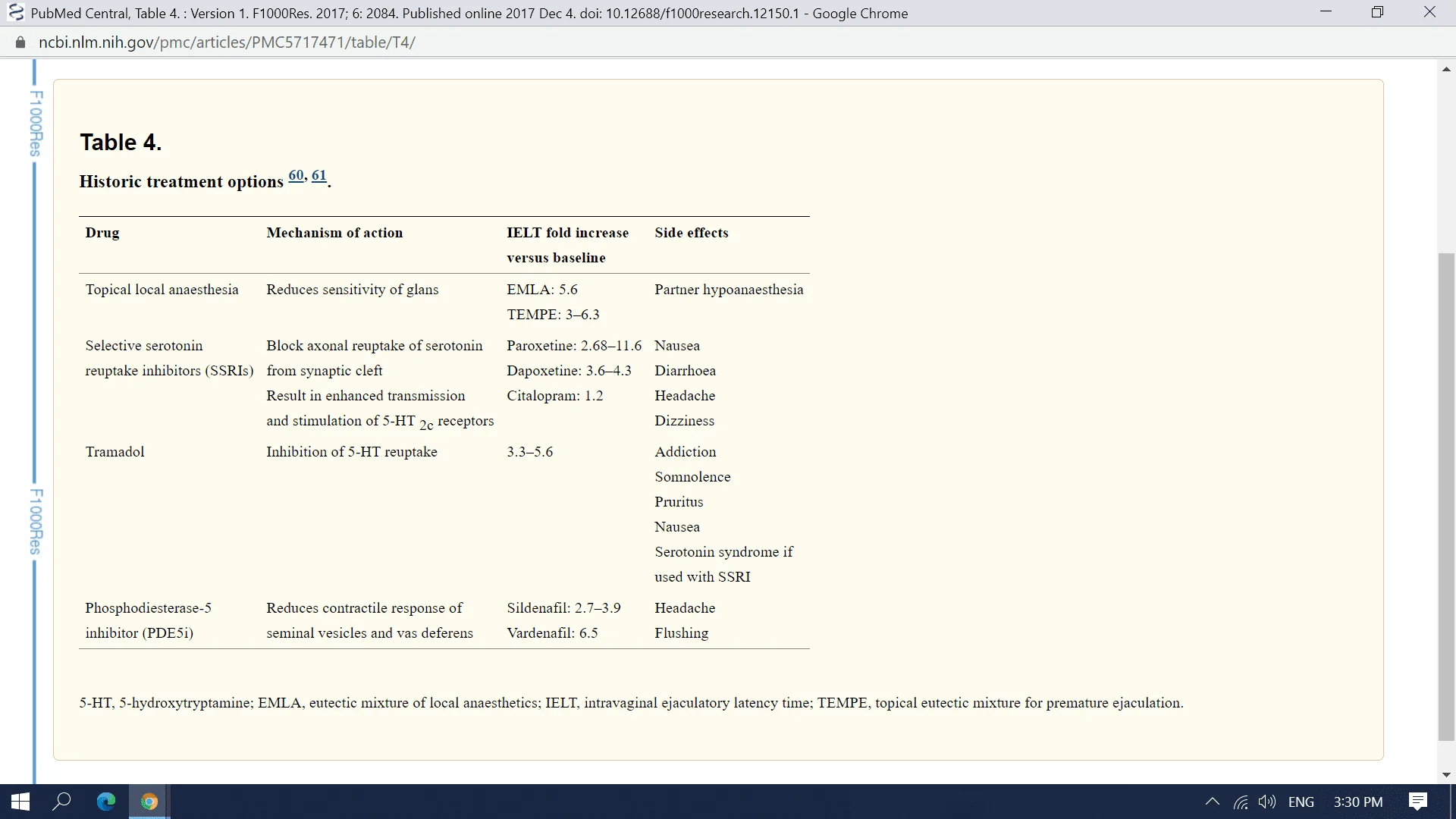Click 'Partner hypoanaesthesia' cell
The height and width of the screenshot is (819, 1456).
[x=729, y=290]
